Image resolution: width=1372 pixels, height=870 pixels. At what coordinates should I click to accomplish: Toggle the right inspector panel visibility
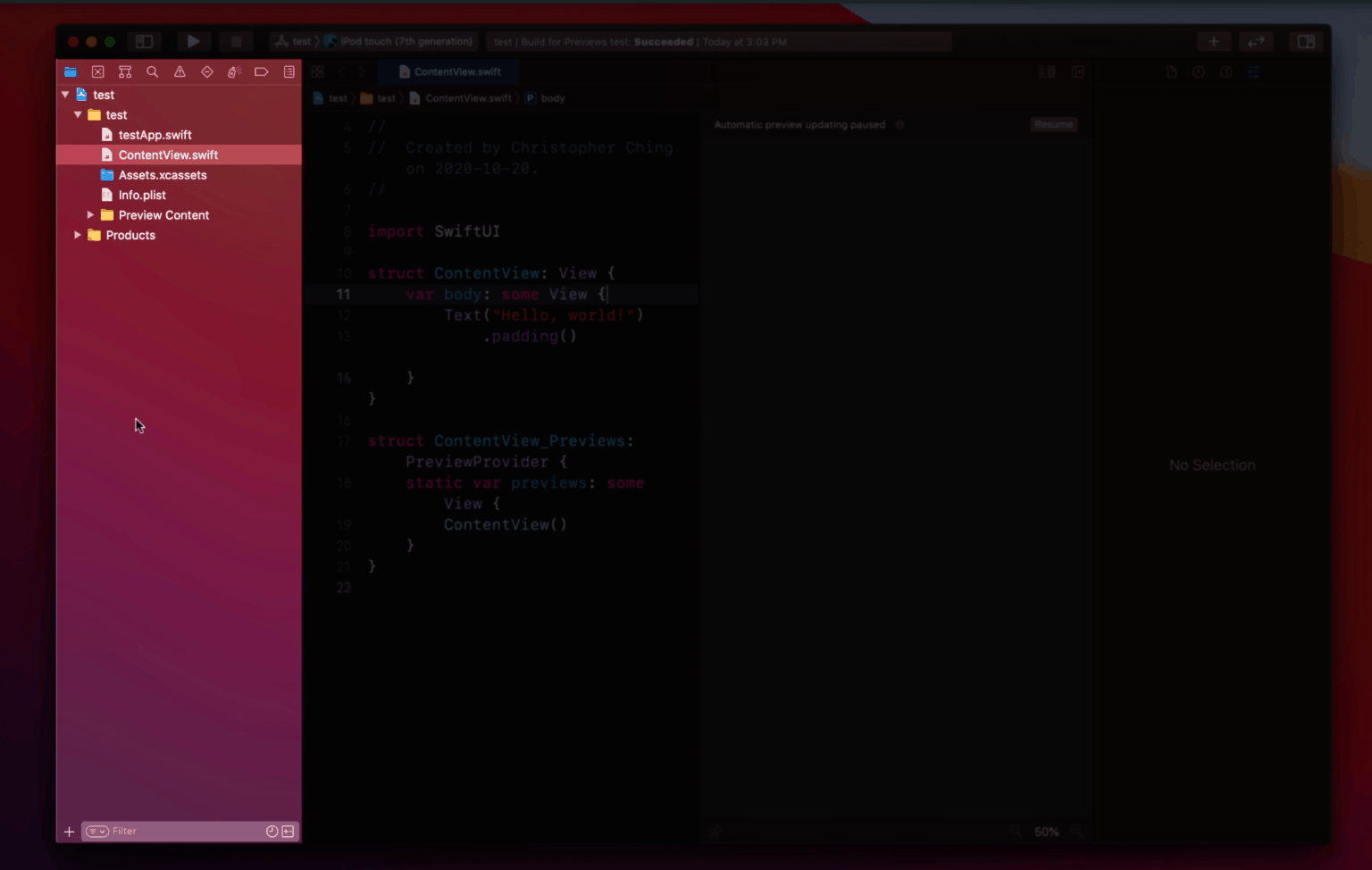(1306, 41)
